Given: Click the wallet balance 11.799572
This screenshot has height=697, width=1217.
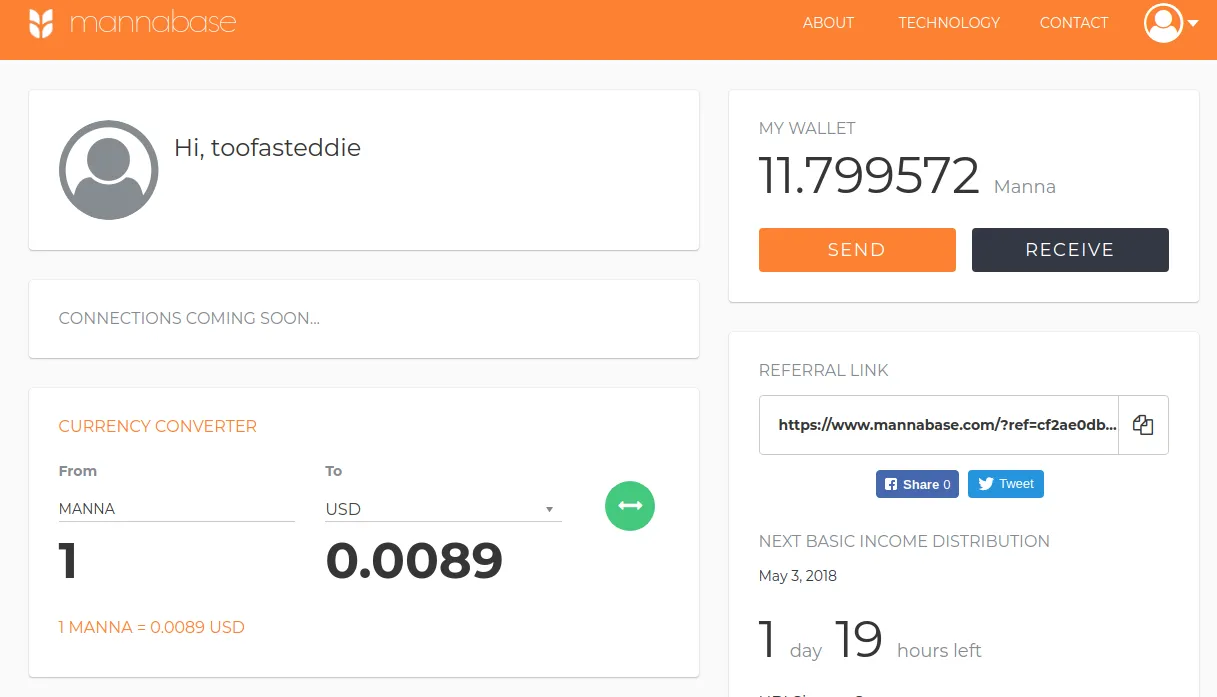Looking at the screenshot, I should tap(869, 176).
